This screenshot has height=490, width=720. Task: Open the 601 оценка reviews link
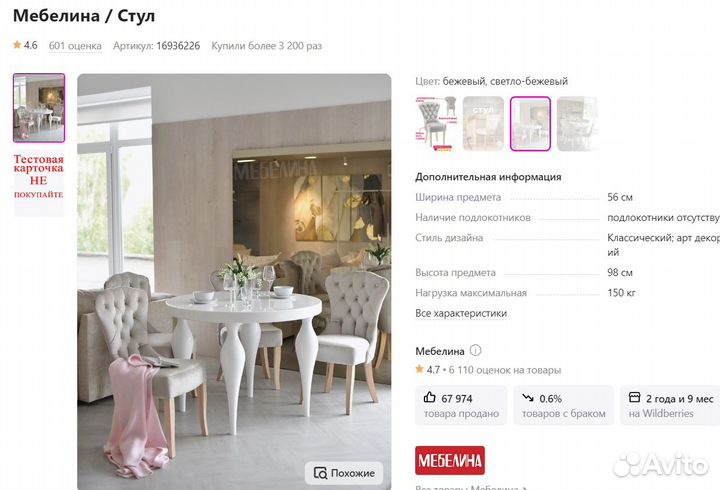pyautogui.click(x=75, y=46)
